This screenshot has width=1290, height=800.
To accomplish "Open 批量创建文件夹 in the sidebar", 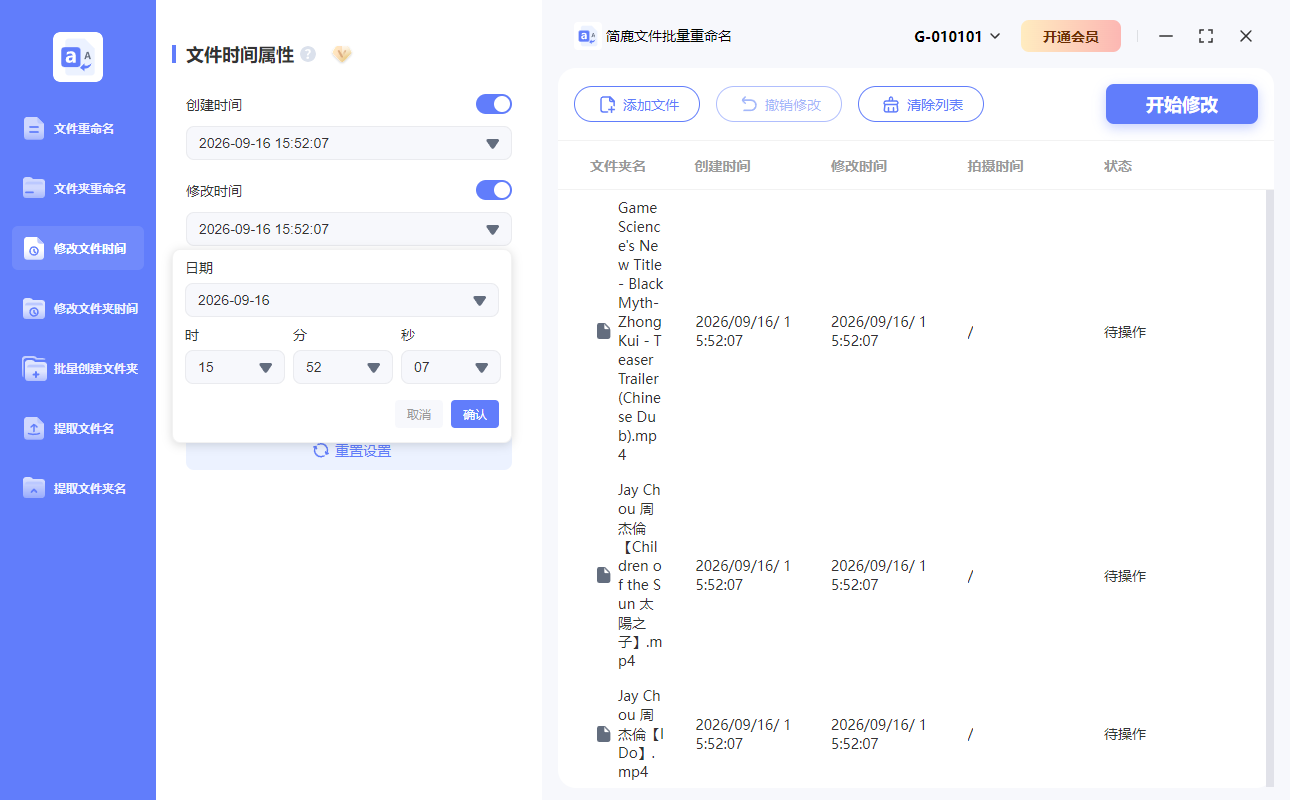I will [78, 368].
